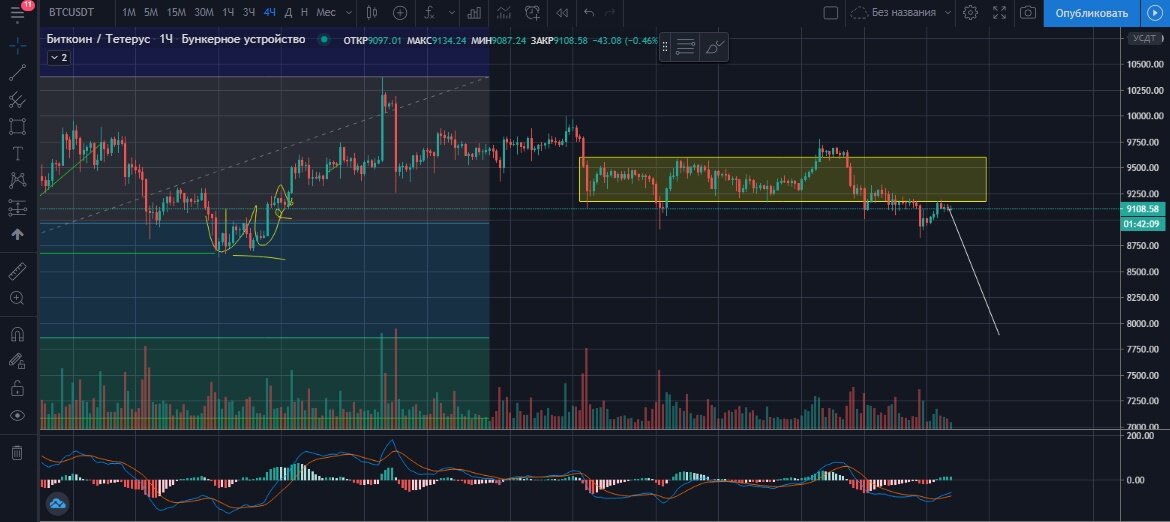Undo the last chart action
Image resolution: width=1170 pixels, height=522 pixels.
[589, 13]
